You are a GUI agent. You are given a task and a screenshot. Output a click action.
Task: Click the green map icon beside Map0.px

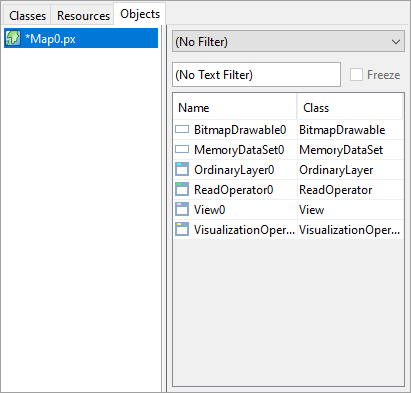pos(13,38)
